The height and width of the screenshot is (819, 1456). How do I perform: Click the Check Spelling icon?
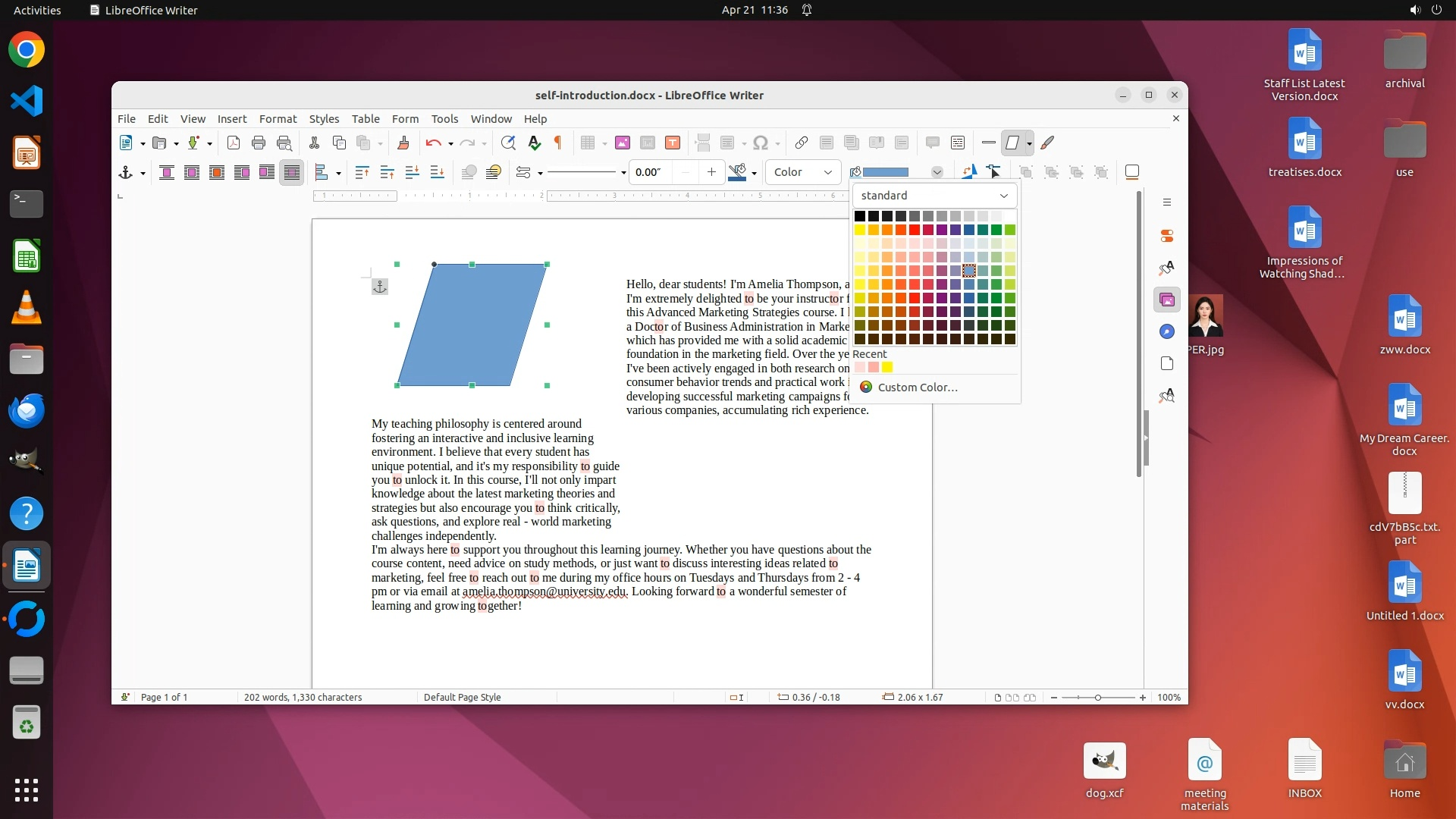[x=534, y=143]
